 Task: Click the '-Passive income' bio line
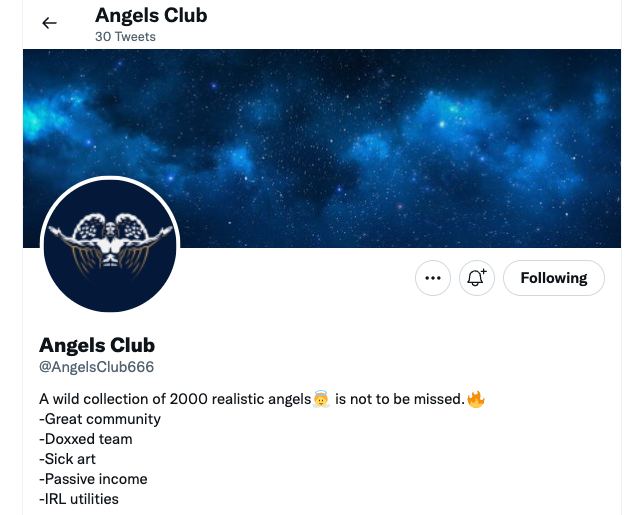click(x=93, y=479)
